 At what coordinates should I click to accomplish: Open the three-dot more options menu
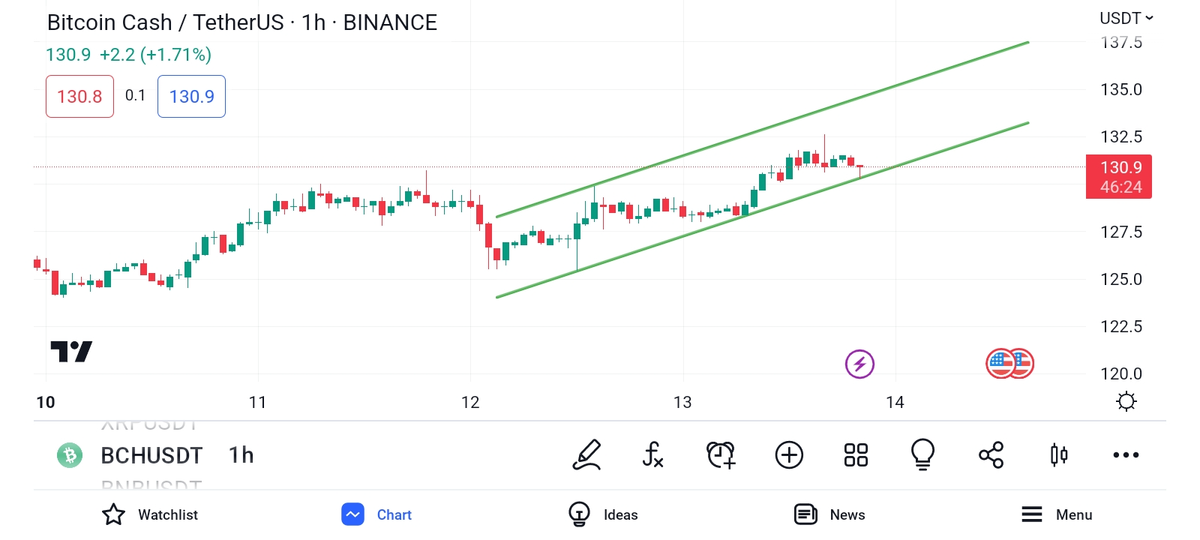pos(1126,455)
